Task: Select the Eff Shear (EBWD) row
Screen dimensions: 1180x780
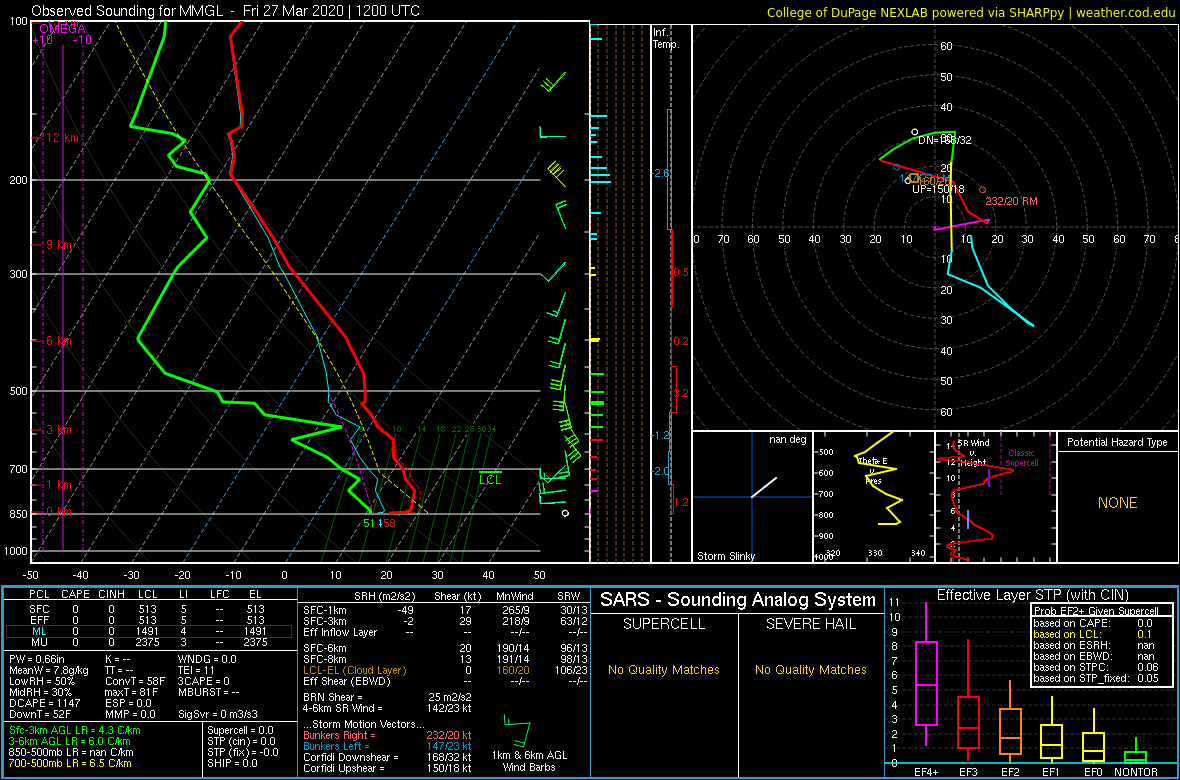Action: pos(446,681)
